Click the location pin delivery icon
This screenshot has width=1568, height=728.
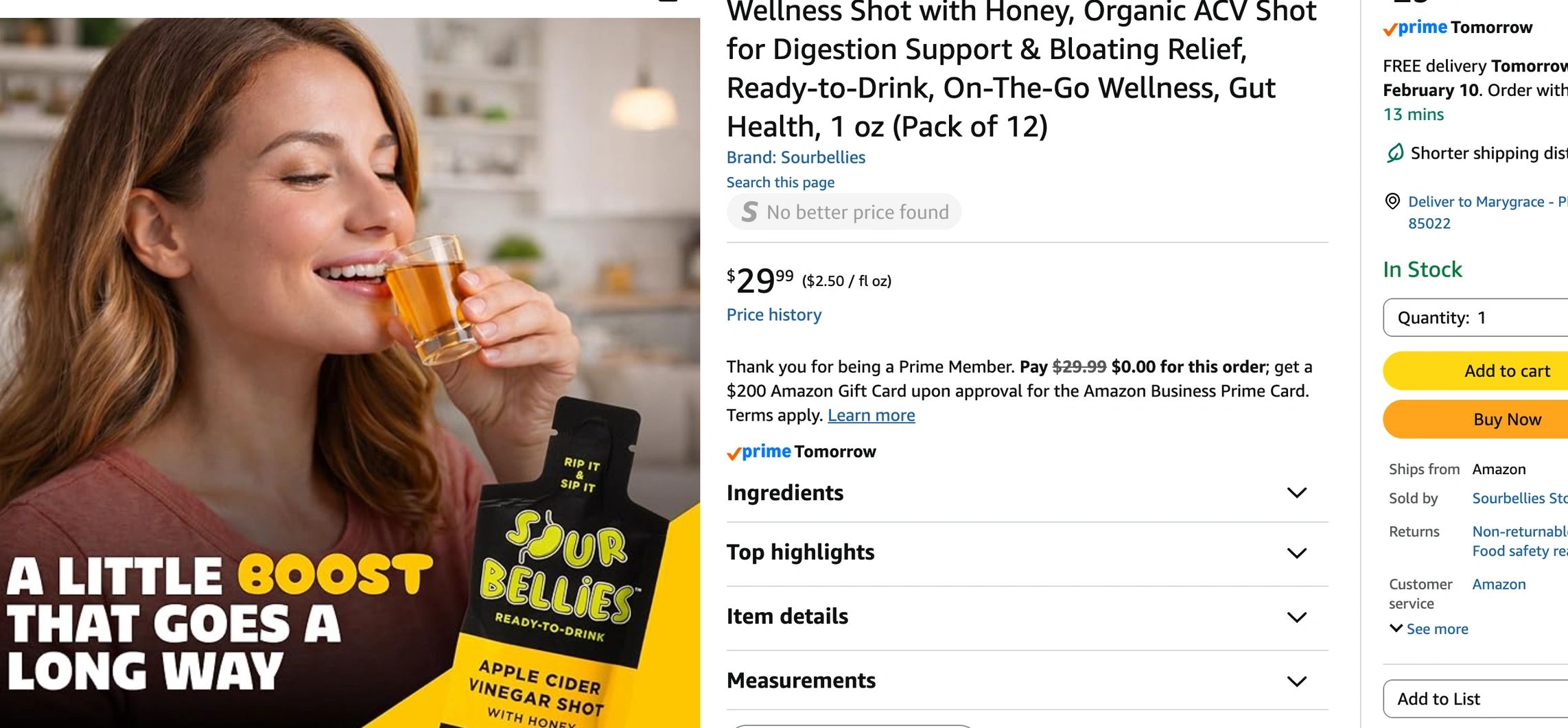(x=1392, y=201)
